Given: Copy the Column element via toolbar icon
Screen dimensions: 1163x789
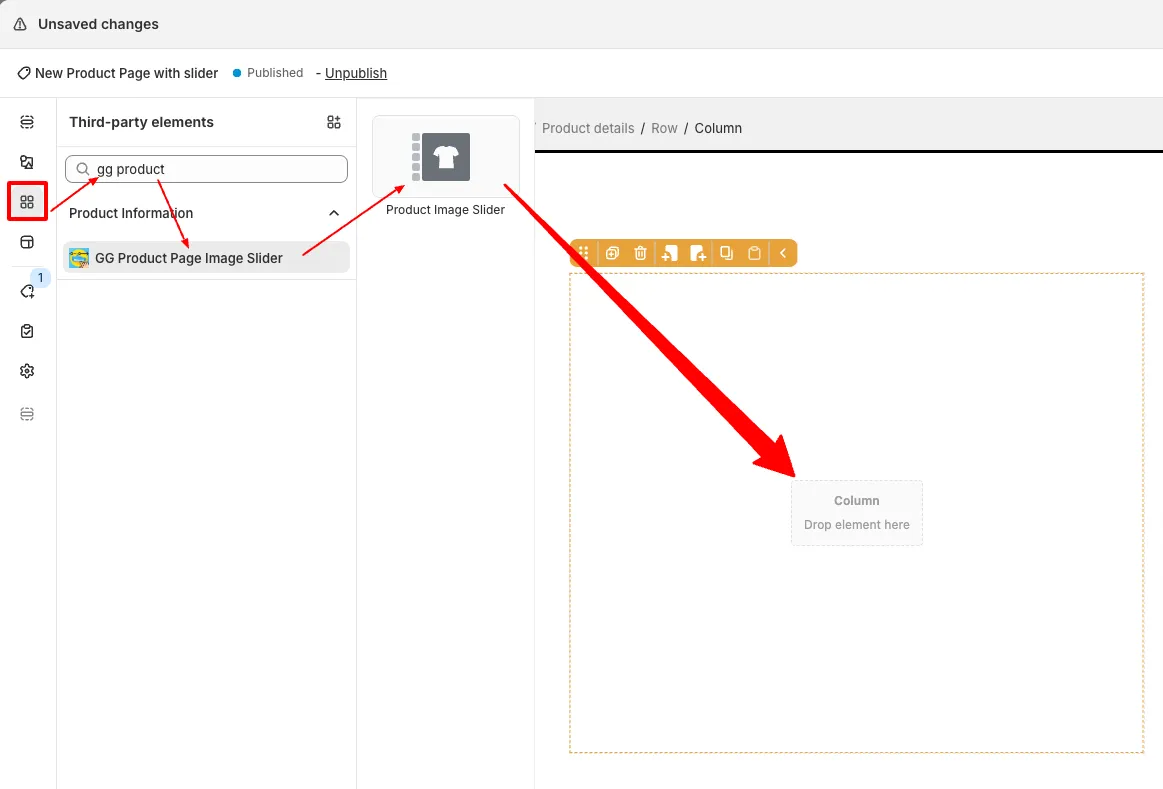Looking at the screenshot, I should (726, 253).
